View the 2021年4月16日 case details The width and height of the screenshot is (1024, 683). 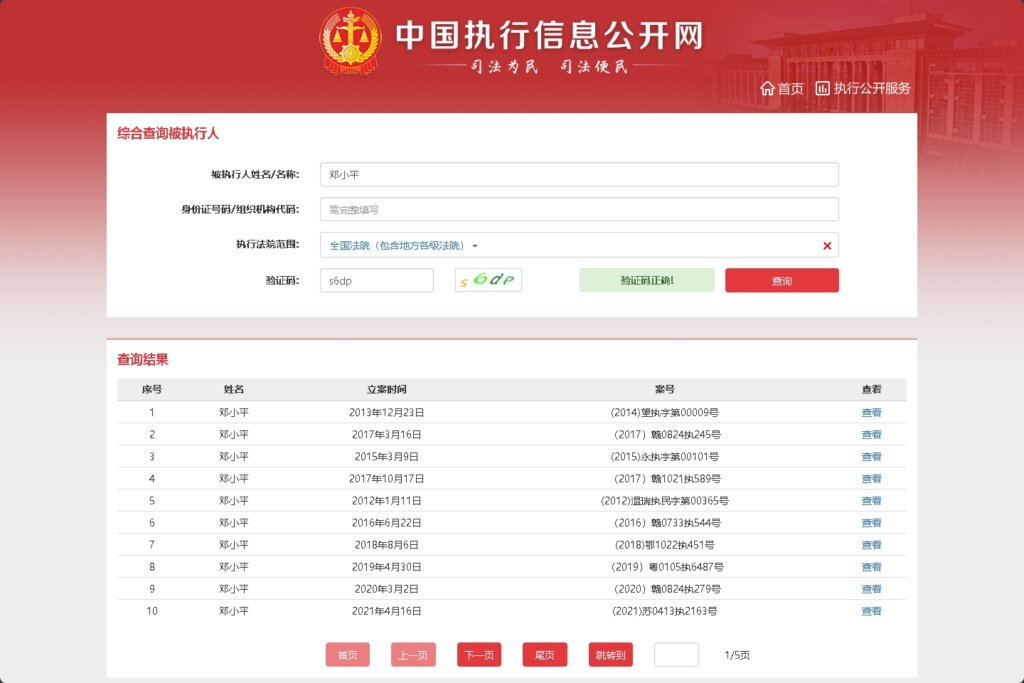(x=871, y=611)
